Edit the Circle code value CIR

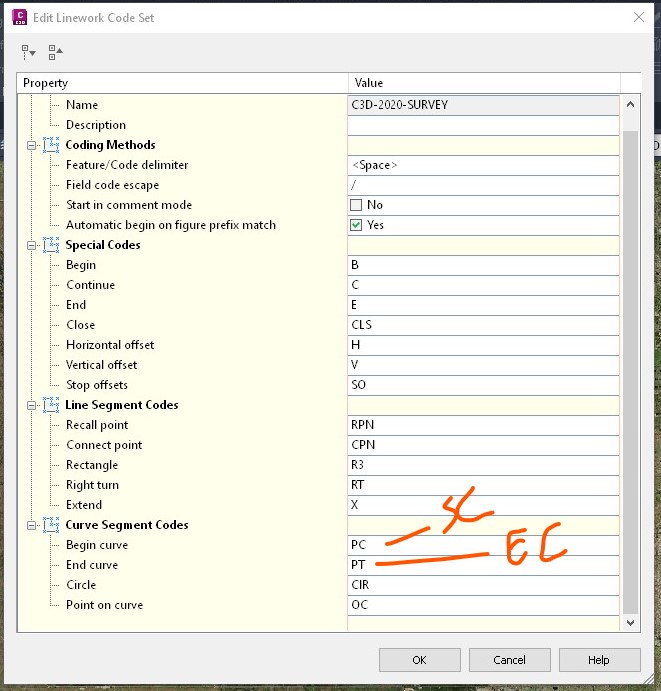(483, 585)
